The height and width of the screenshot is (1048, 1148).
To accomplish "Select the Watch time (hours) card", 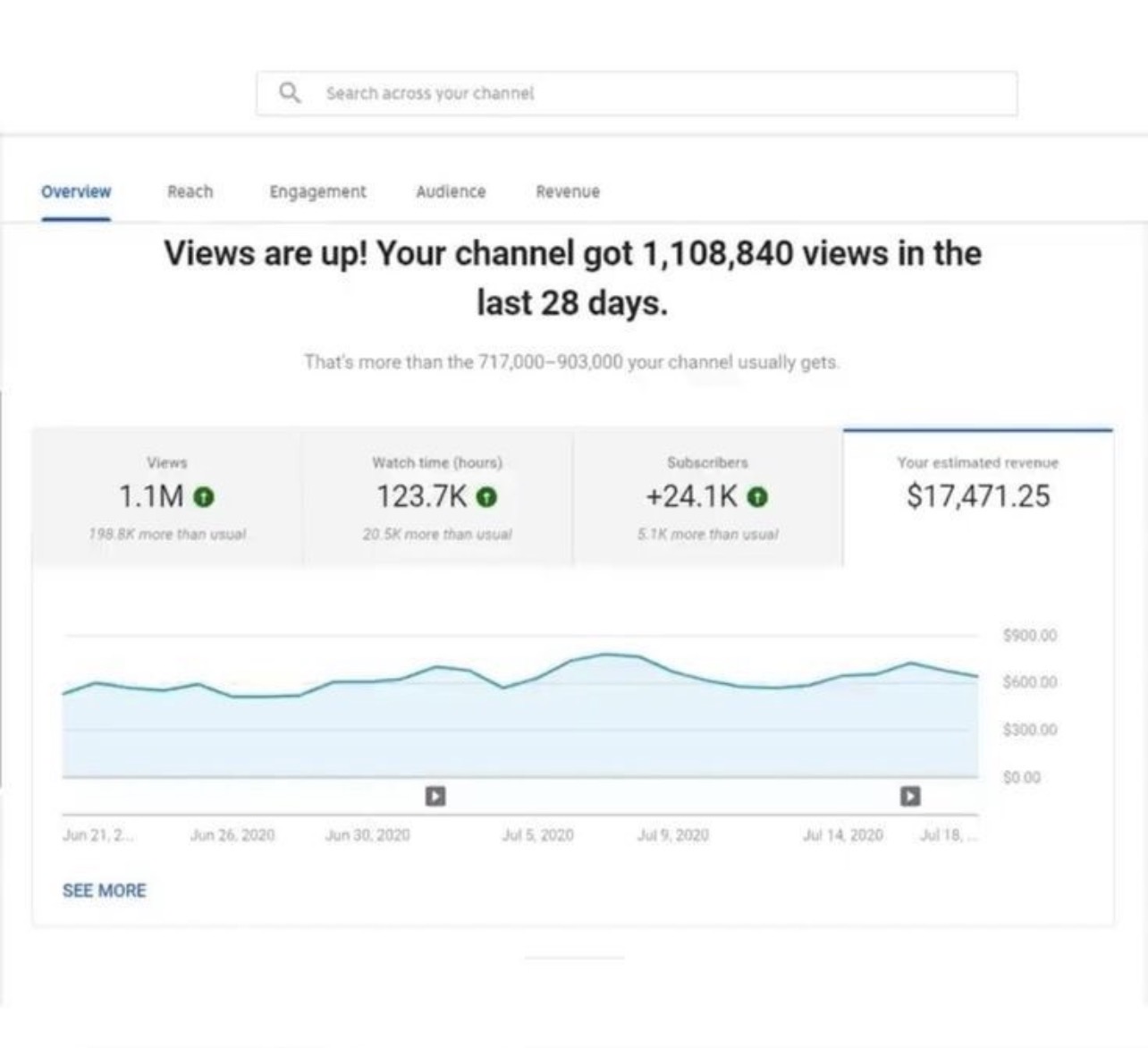I will pyautogui.click(x=437, y=497).
